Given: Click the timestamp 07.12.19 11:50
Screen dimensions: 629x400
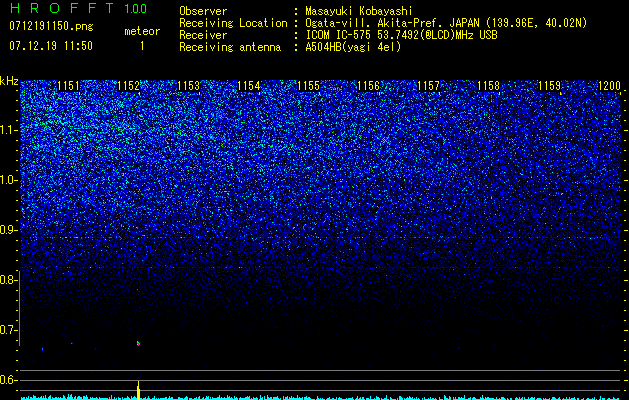Looking at the screenshot, I should tap(51, 46).
